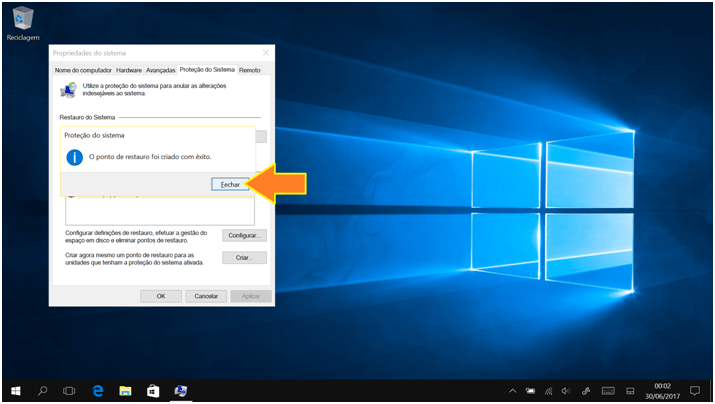Click the taskbar search magnifier icon
The width and height of the screenshot is (715, 404).
pyautogui.click(x=43, y=391)
